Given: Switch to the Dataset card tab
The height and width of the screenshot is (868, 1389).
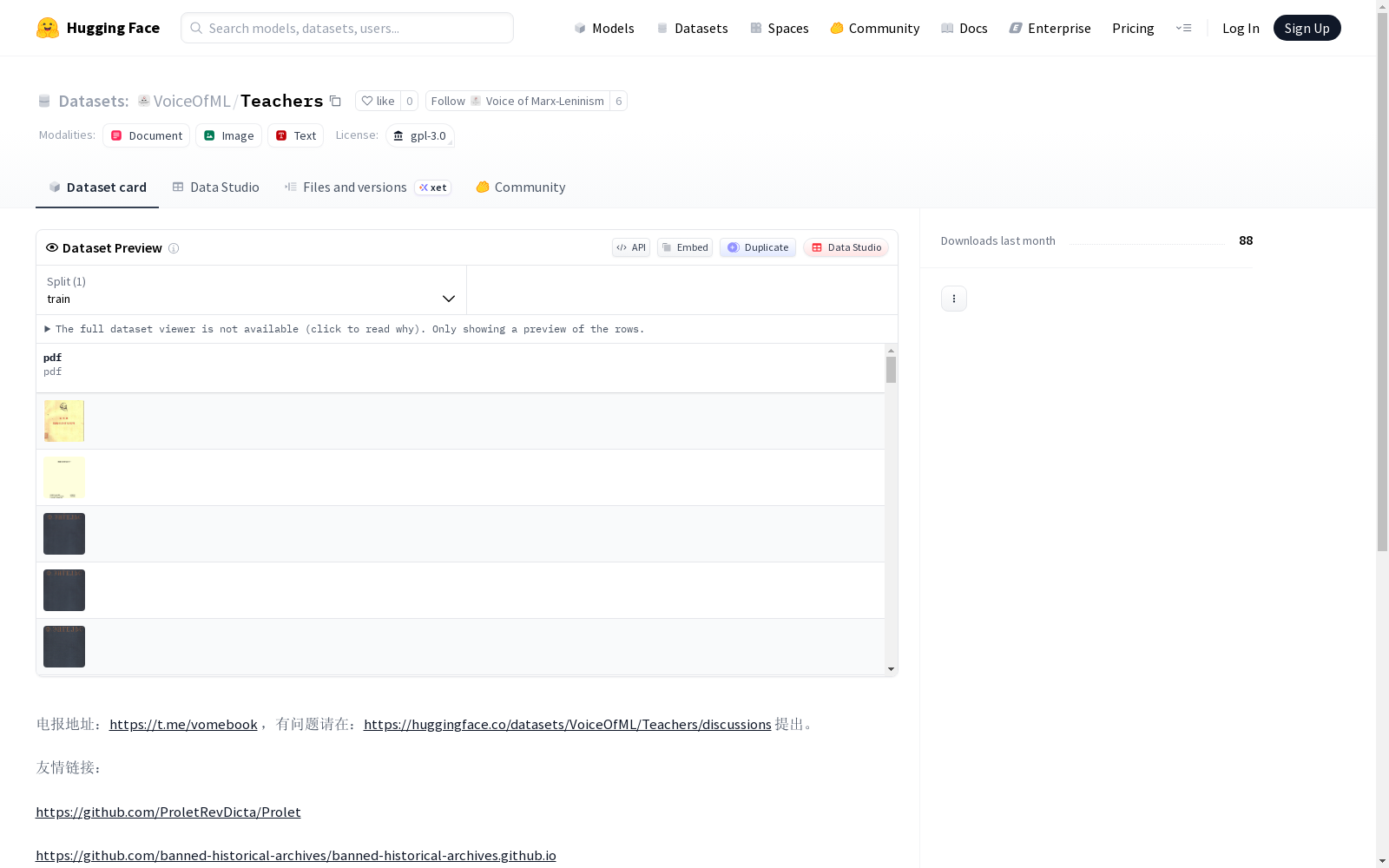Looking at the screenshot, I should [97, 187].
